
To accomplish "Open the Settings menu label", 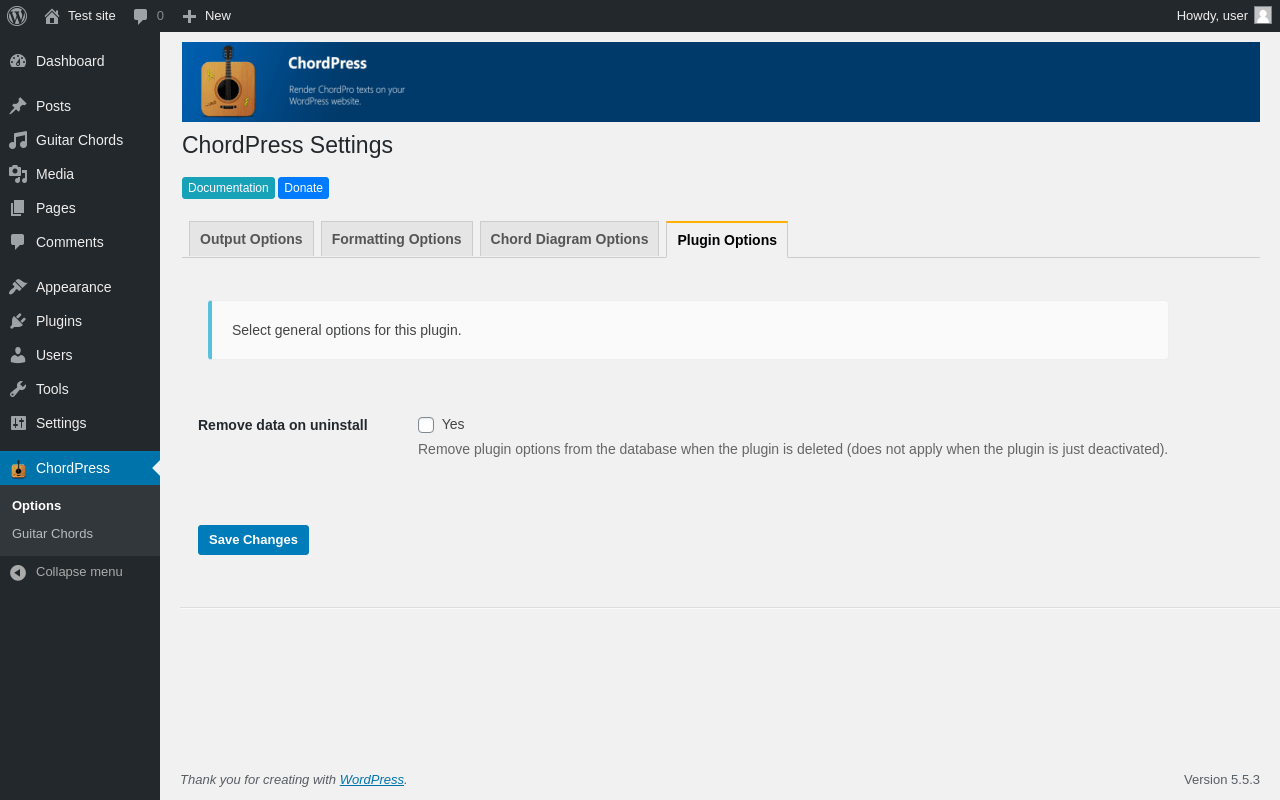I will tap(61, 423).
